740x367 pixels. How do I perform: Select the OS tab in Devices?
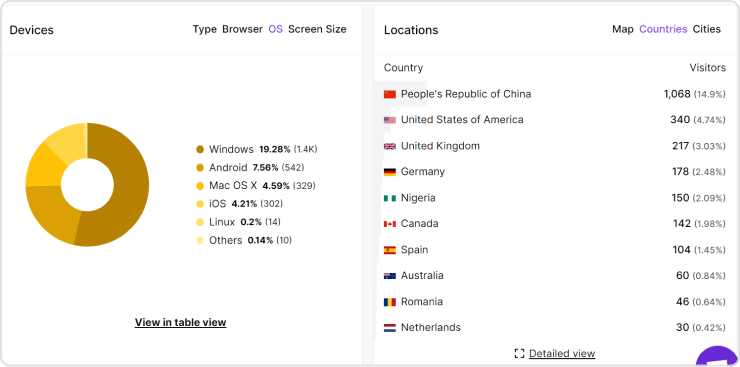point(276,29)
